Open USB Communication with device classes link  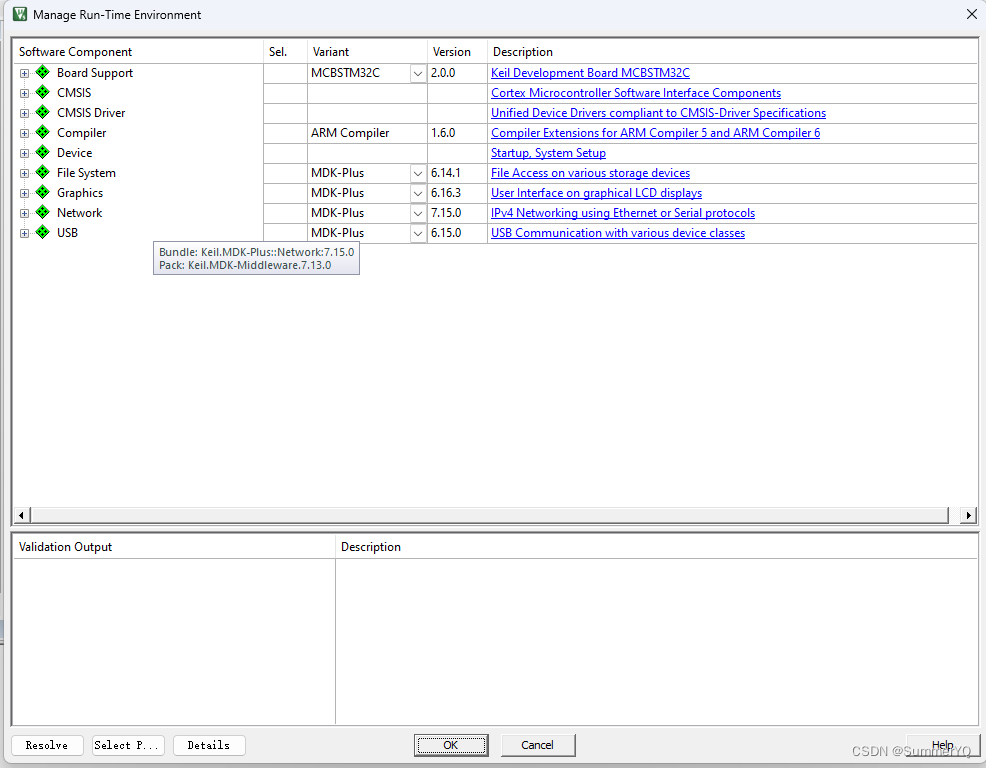click(618, 233)
